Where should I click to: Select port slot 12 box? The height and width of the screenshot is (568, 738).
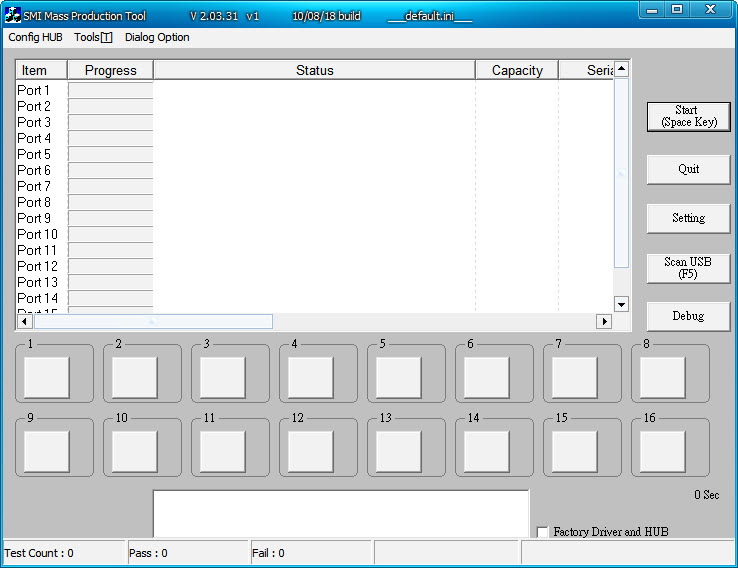pos(311,452)
